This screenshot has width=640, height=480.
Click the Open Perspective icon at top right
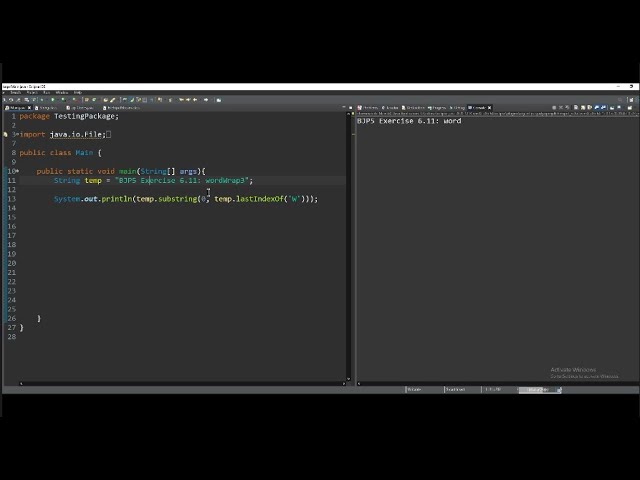[631, 100]
